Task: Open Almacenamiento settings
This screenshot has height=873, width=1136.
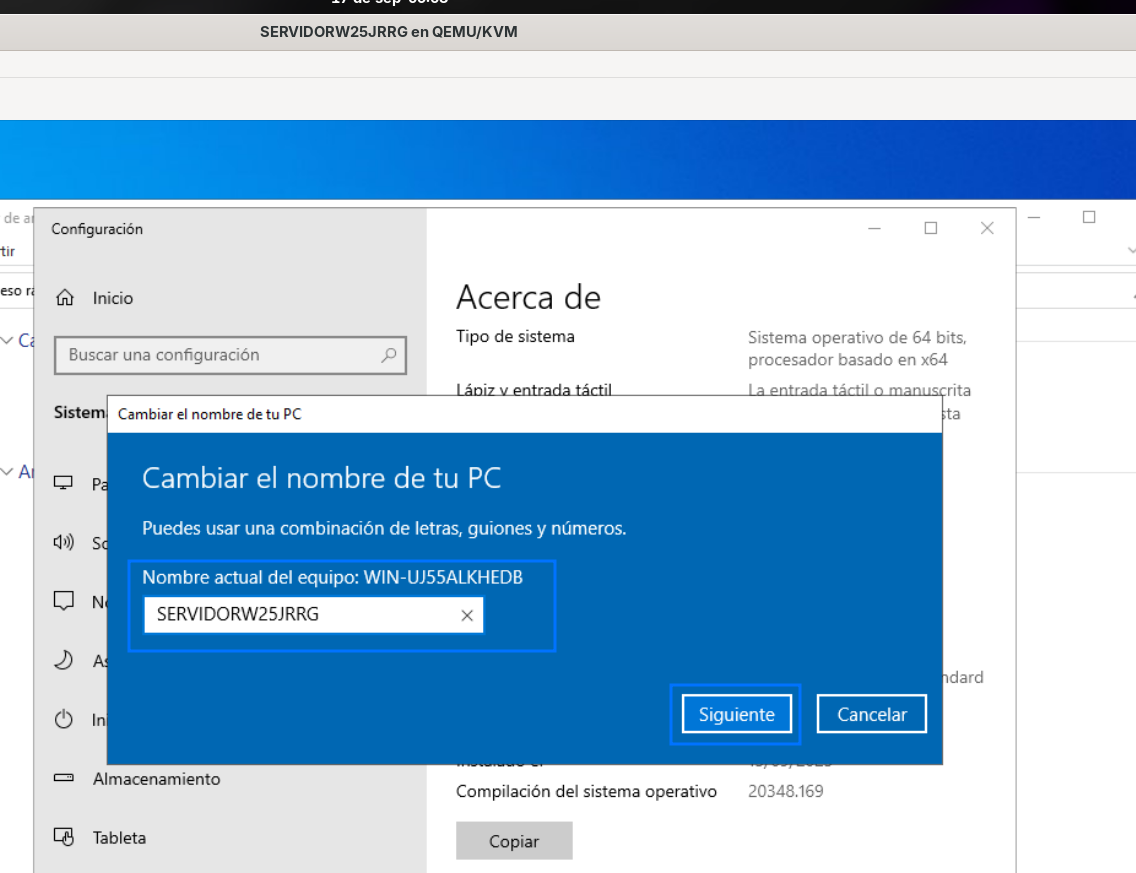Action: (156, 779)
